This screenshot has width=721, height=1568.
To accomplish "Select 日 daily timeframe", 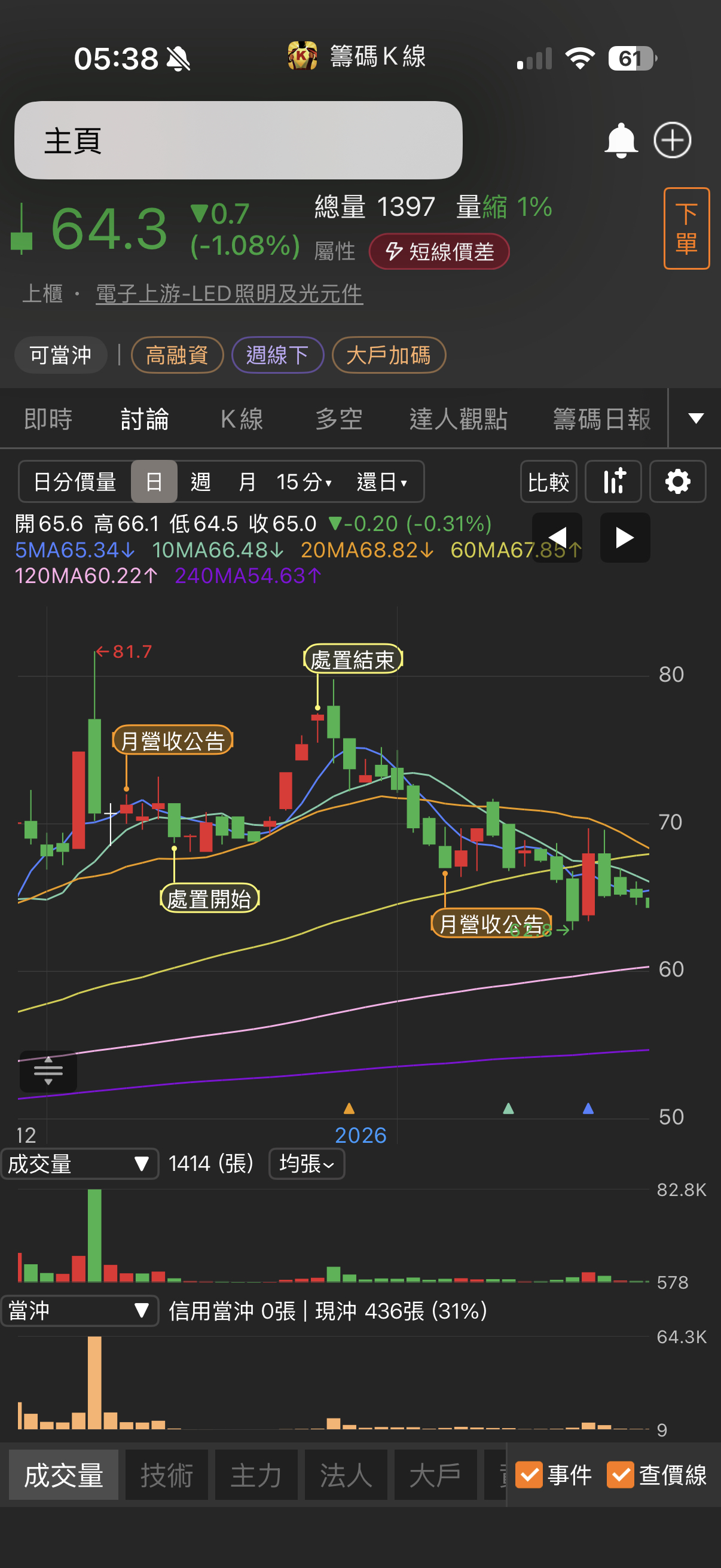I will [155, 481].
